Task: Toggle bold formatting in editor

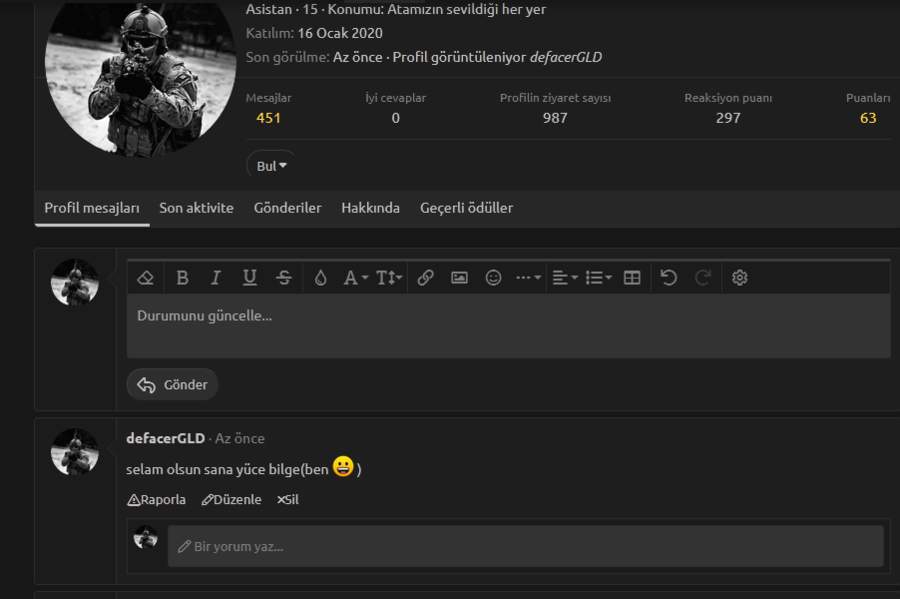Action: tap(183, 278)
